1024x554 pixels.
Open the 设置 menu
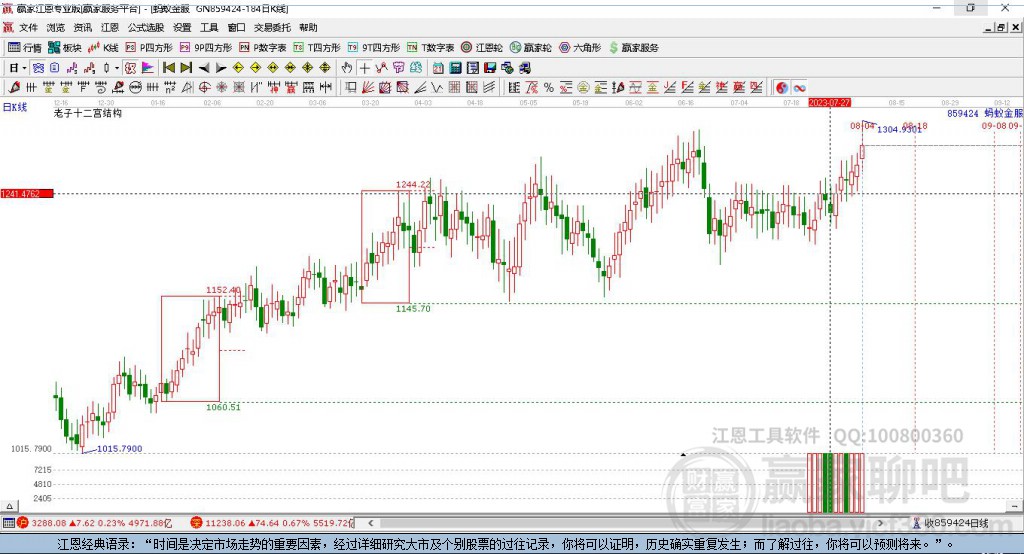click(182, 27)
